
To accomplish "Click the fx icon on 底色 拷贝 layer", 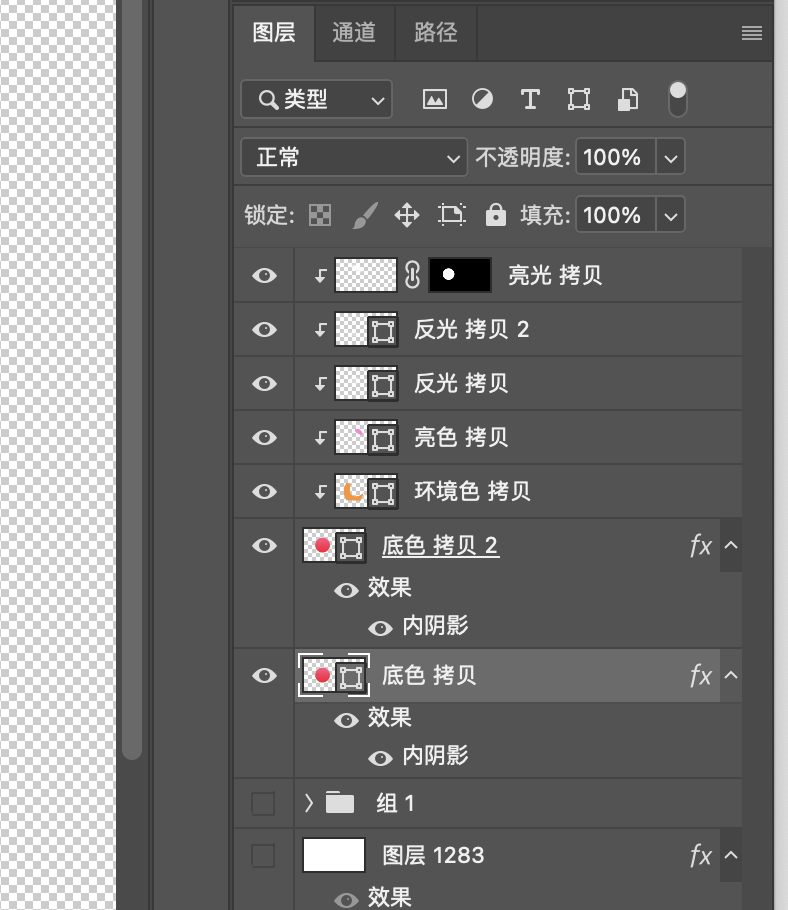I will [x=701, y=676].
